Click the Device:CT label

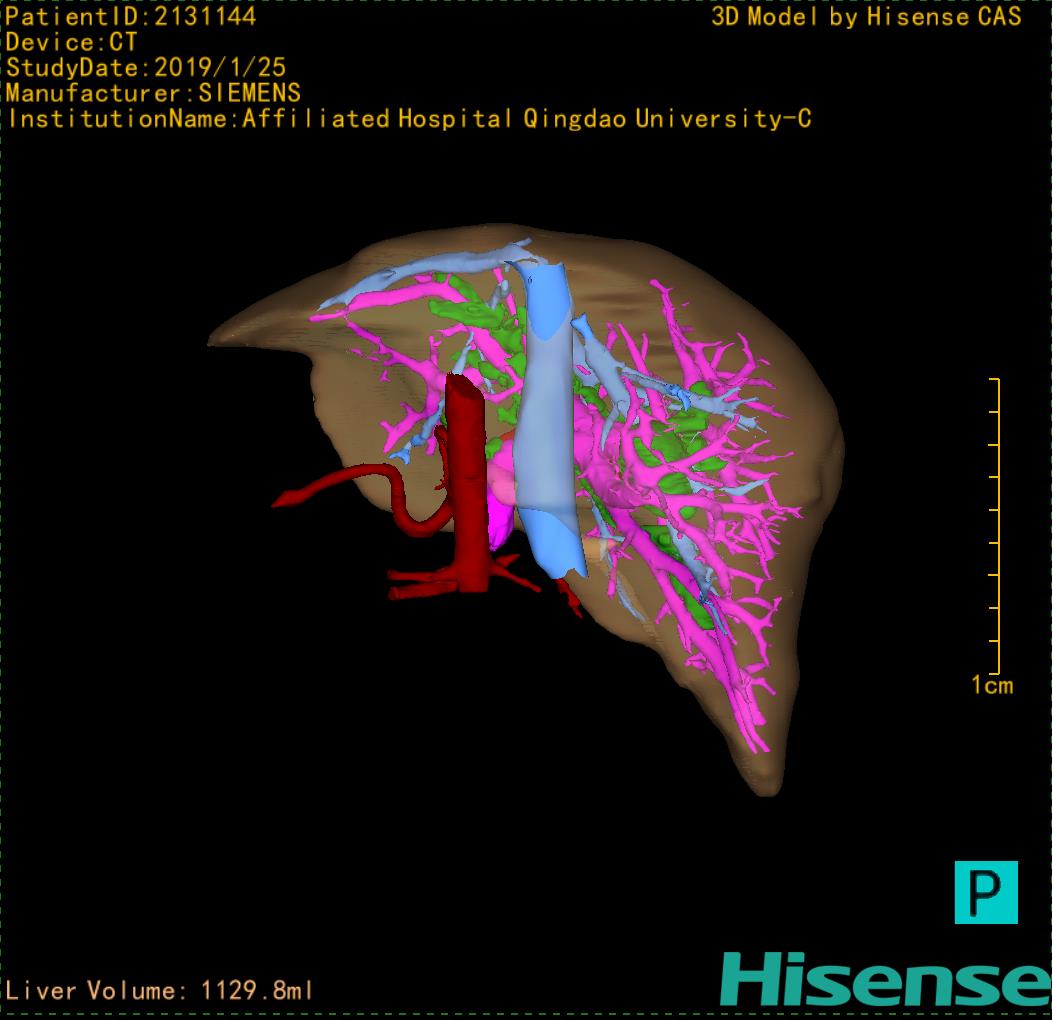71,42
